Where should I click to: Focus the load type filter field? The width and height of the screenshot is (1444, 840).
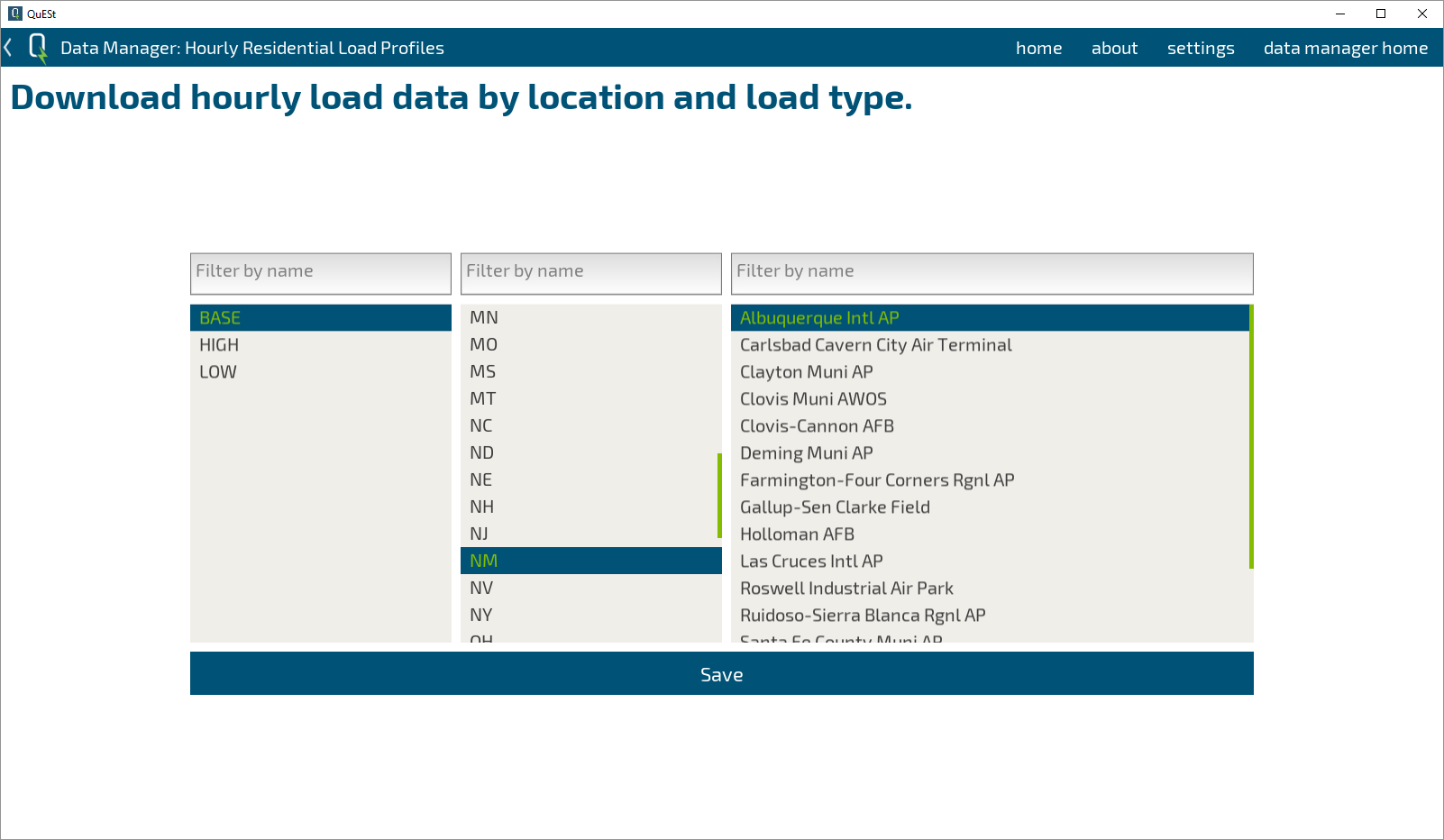point(321,273)
